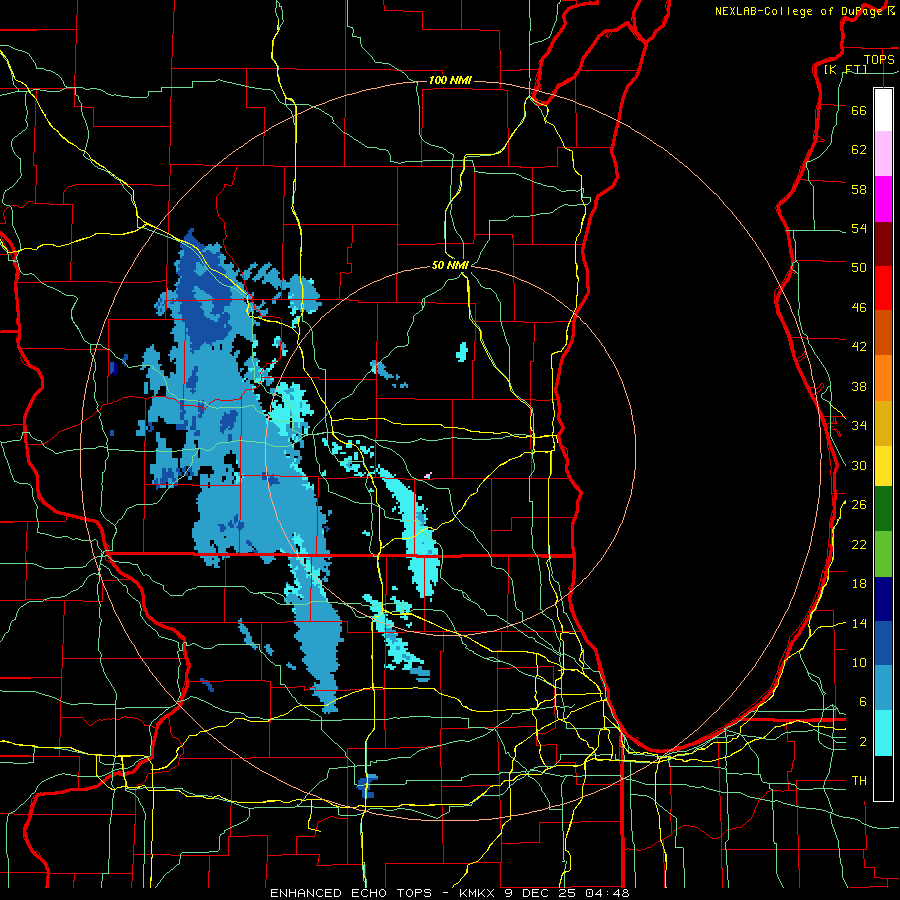Pick the dark green legend swatch
This screenshot has height=900, width=900.
tap(883, 509)
